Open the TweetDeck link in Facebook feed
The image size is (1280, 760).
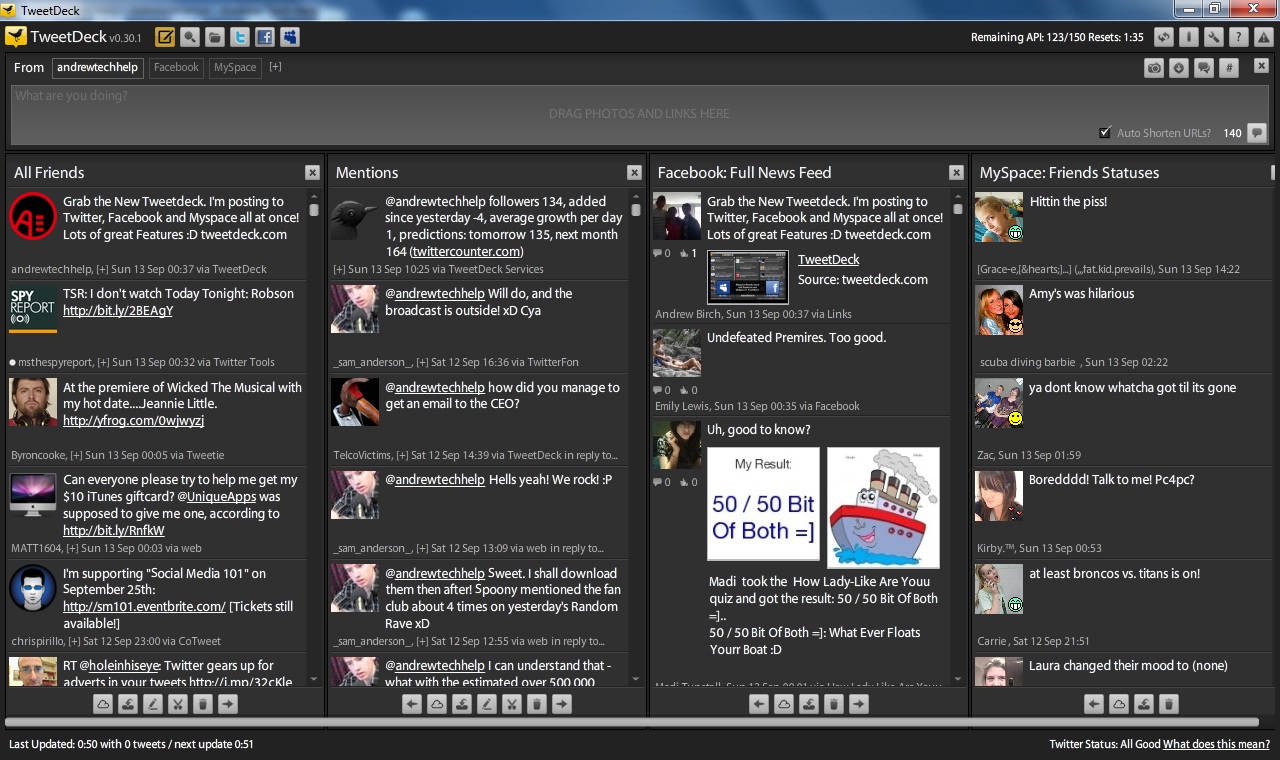point(828,260)
